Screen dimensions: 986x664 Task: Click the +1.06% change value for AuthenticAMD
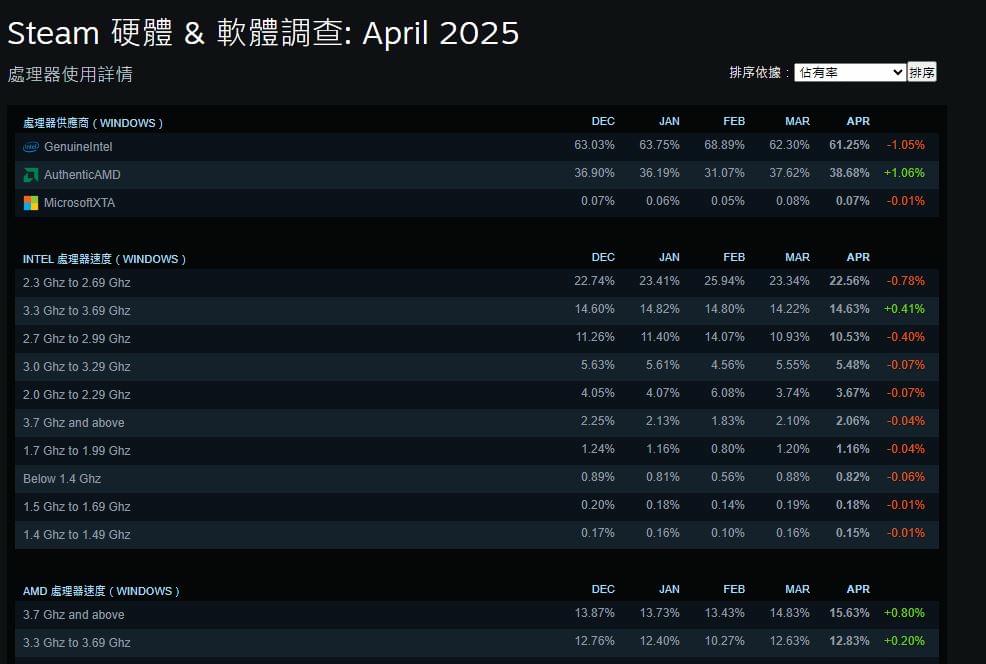tap(904, 173)
